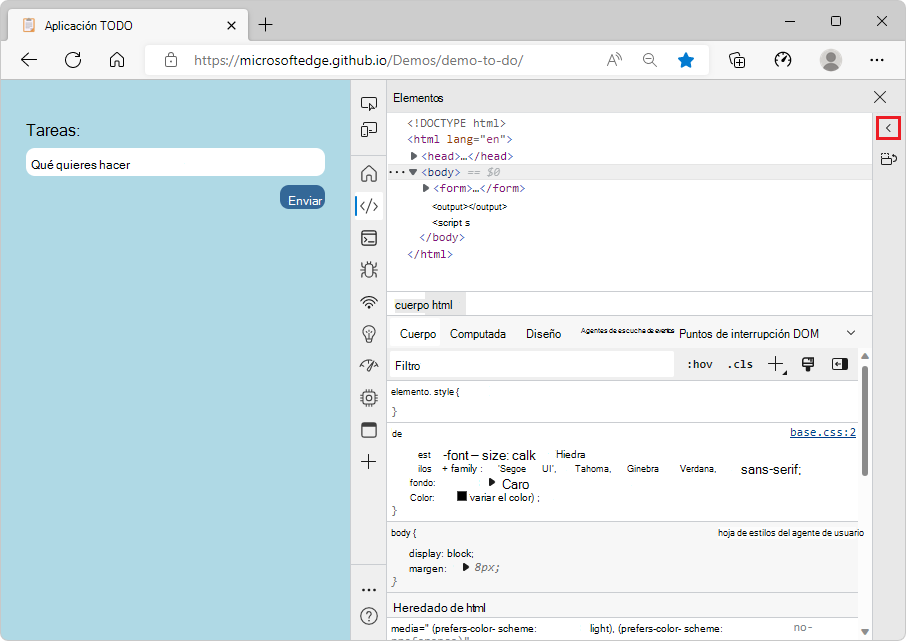Image resolution: width=906 pixels, height=641 pixels.
Task: Select the output element in DOM tree
Action: click(x=469, y=207)
